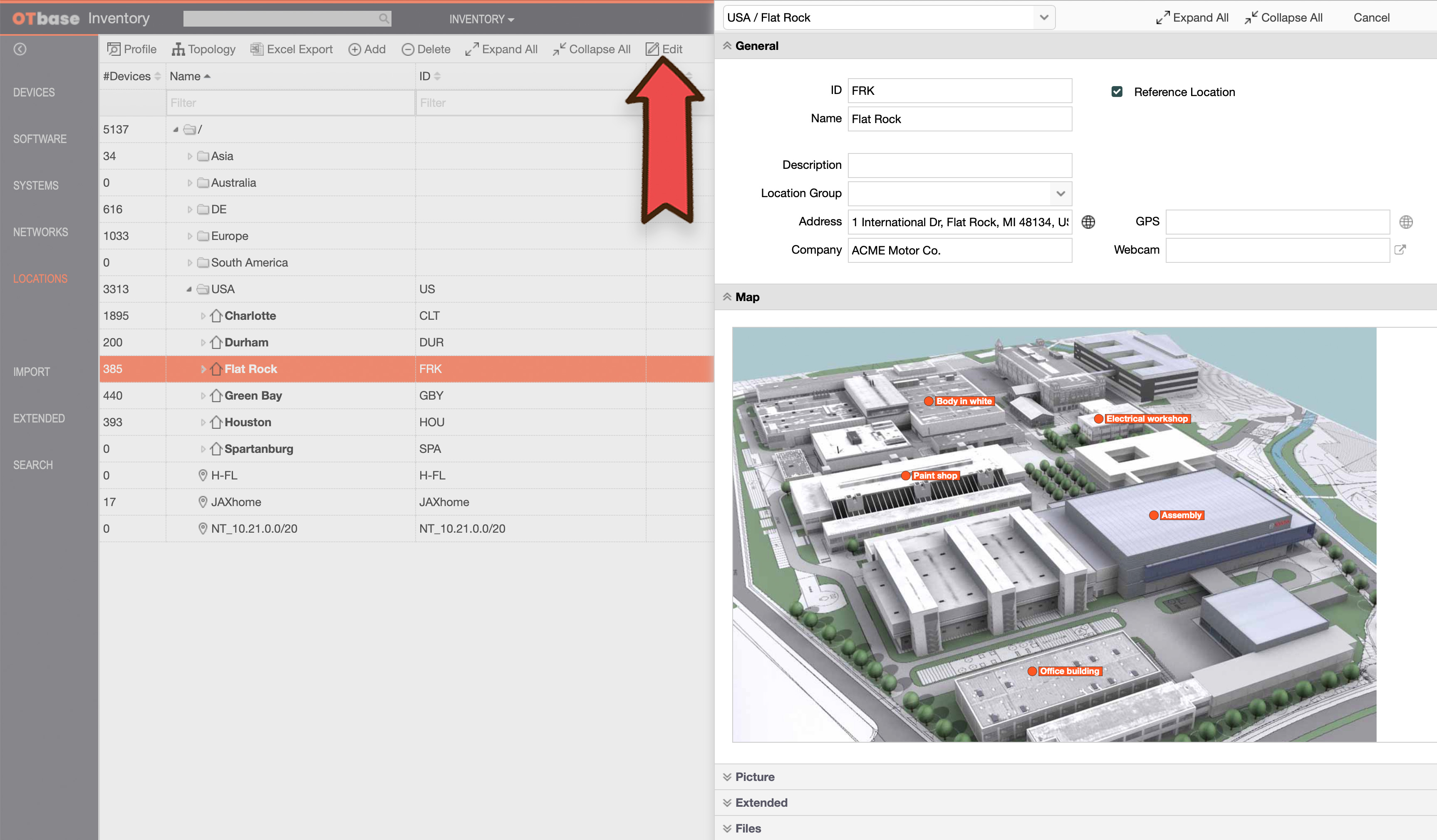Click the Edit toolbar button
The height and width of the screenshot is (840, 1437).
[x=664, y=49]
